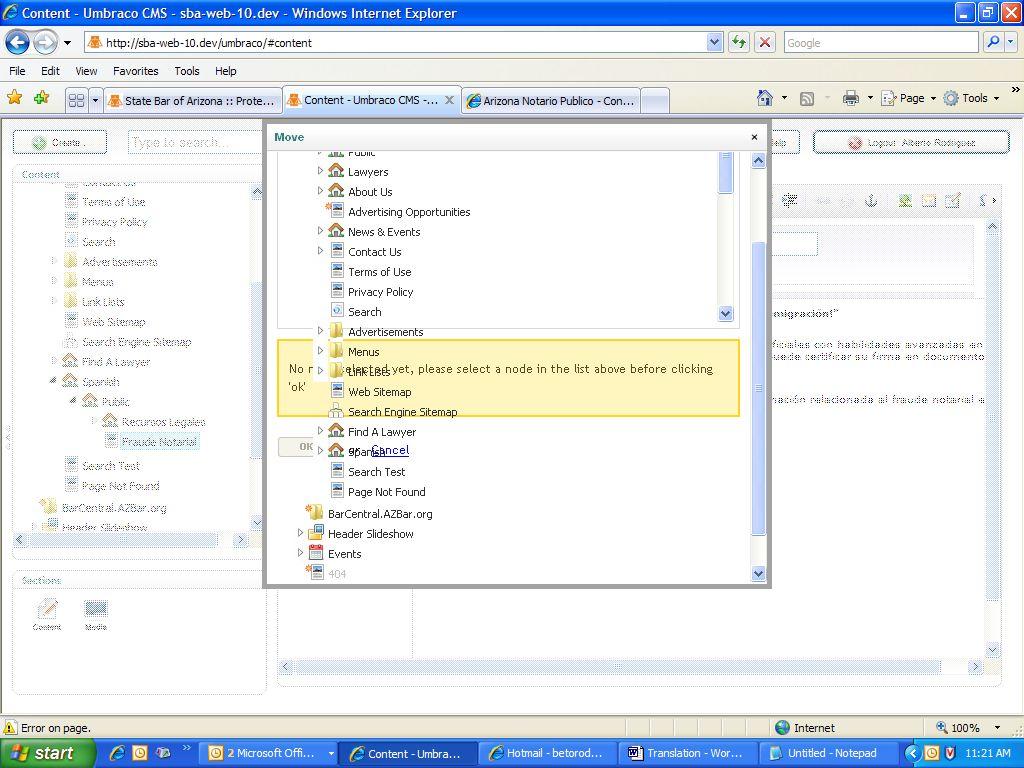Click the Lawyers home icon in Move dialog

[x=336, y=171]
